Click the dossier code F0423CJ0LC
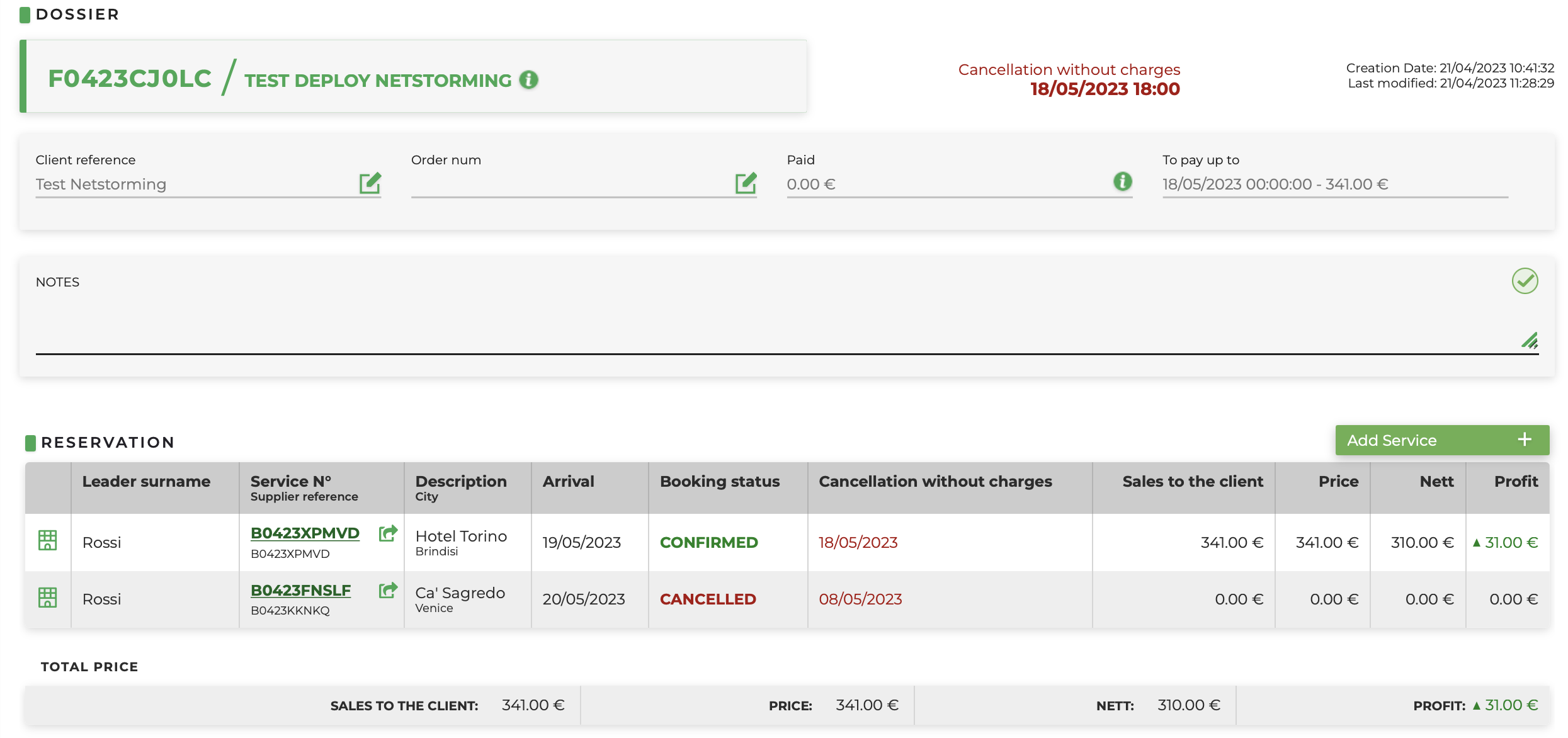Screen dimensions: 1568x738 130,79
